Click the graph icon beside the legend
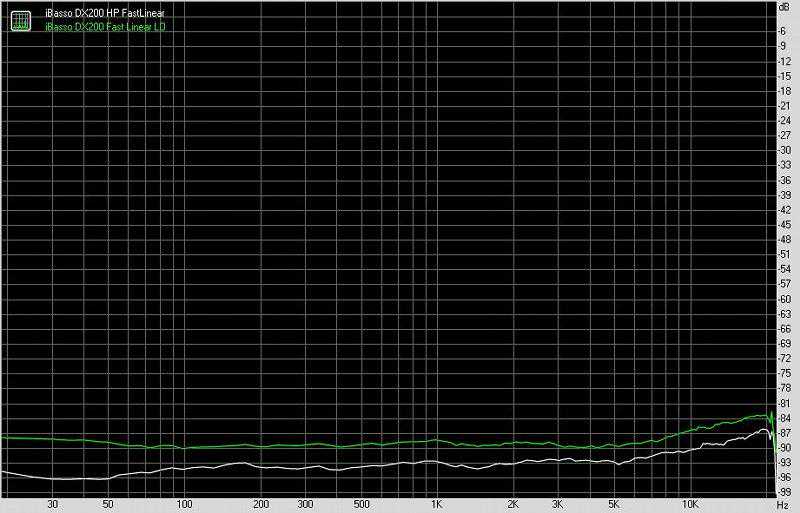The image size is (800, 513). click(19, 21)
